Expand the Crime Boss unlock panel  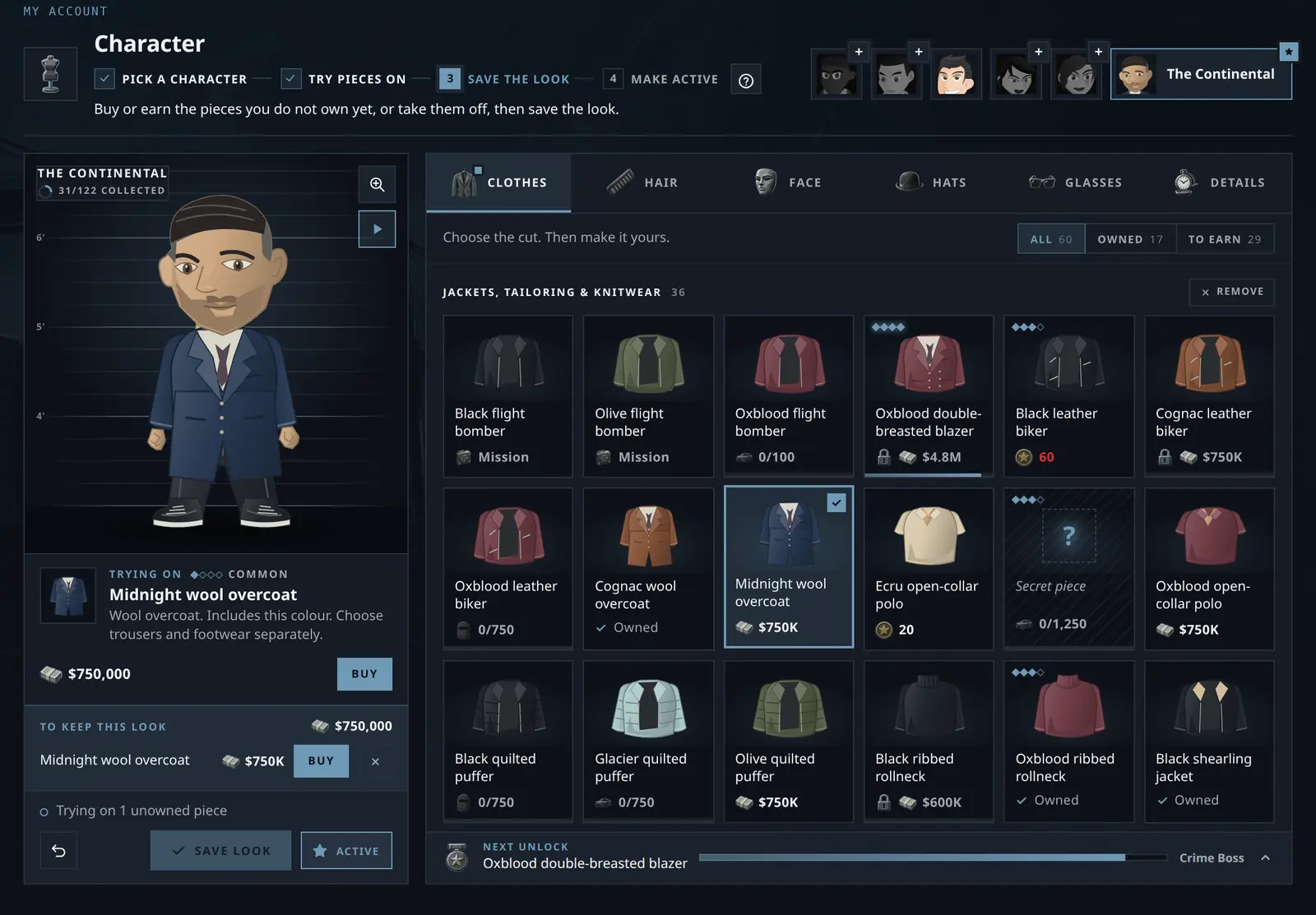tap(1265, 857)
